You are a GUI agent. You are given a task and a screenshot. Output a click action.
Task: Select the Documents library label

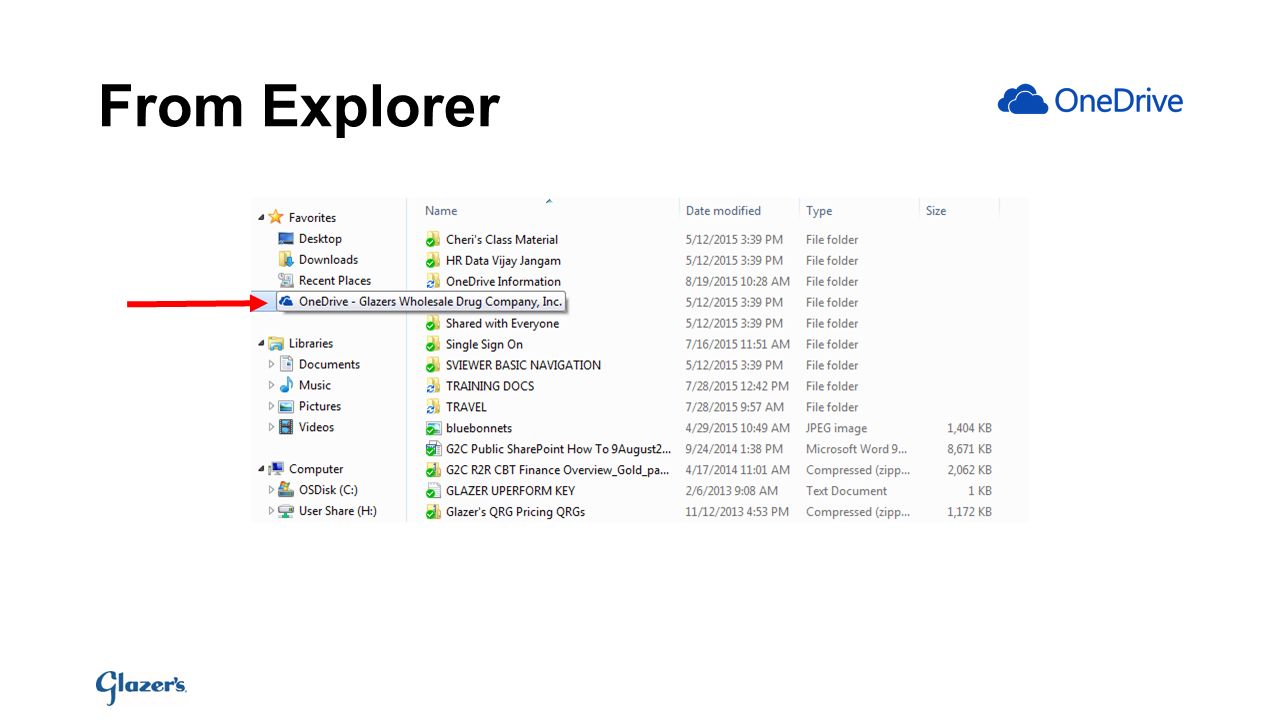(x=329, y=365)
